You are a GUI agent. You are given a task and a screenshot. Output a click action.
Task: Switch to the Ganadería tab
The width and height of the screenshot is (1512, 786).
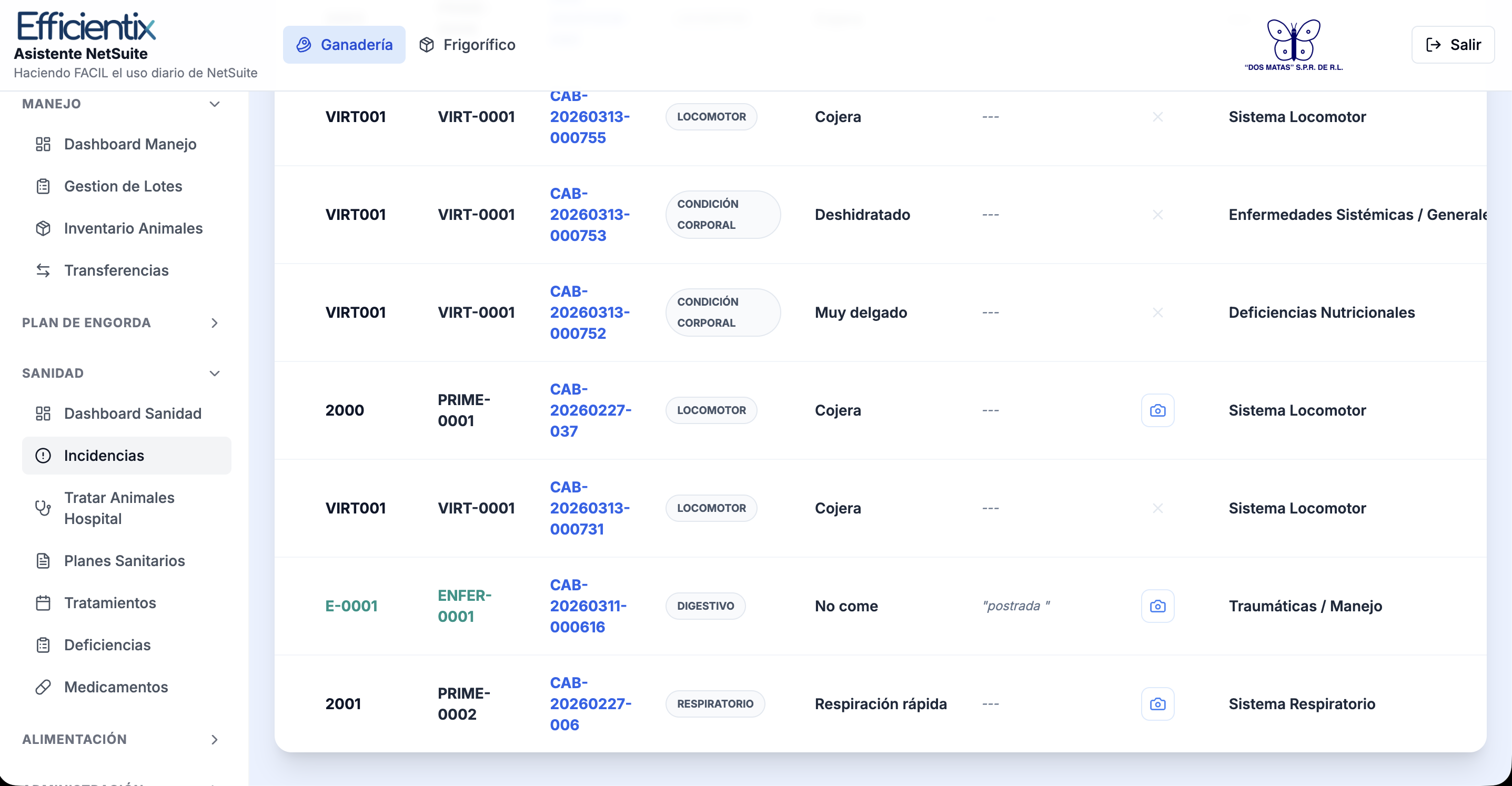pos(344,45)
